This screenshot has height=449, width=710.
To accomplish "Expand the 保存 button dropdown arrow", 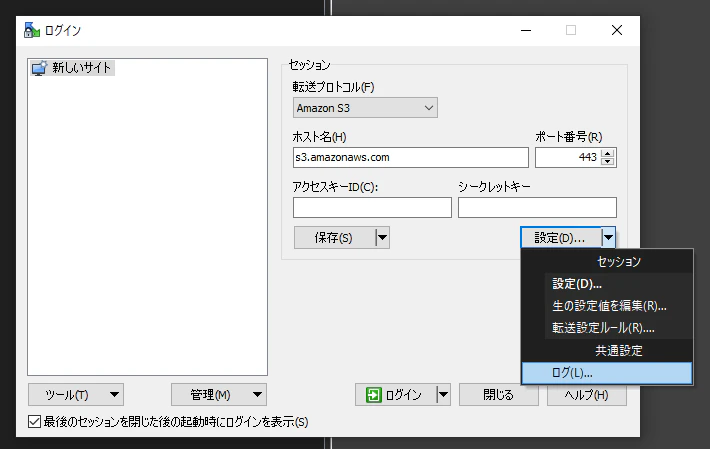I will click(x=383, y=238).
